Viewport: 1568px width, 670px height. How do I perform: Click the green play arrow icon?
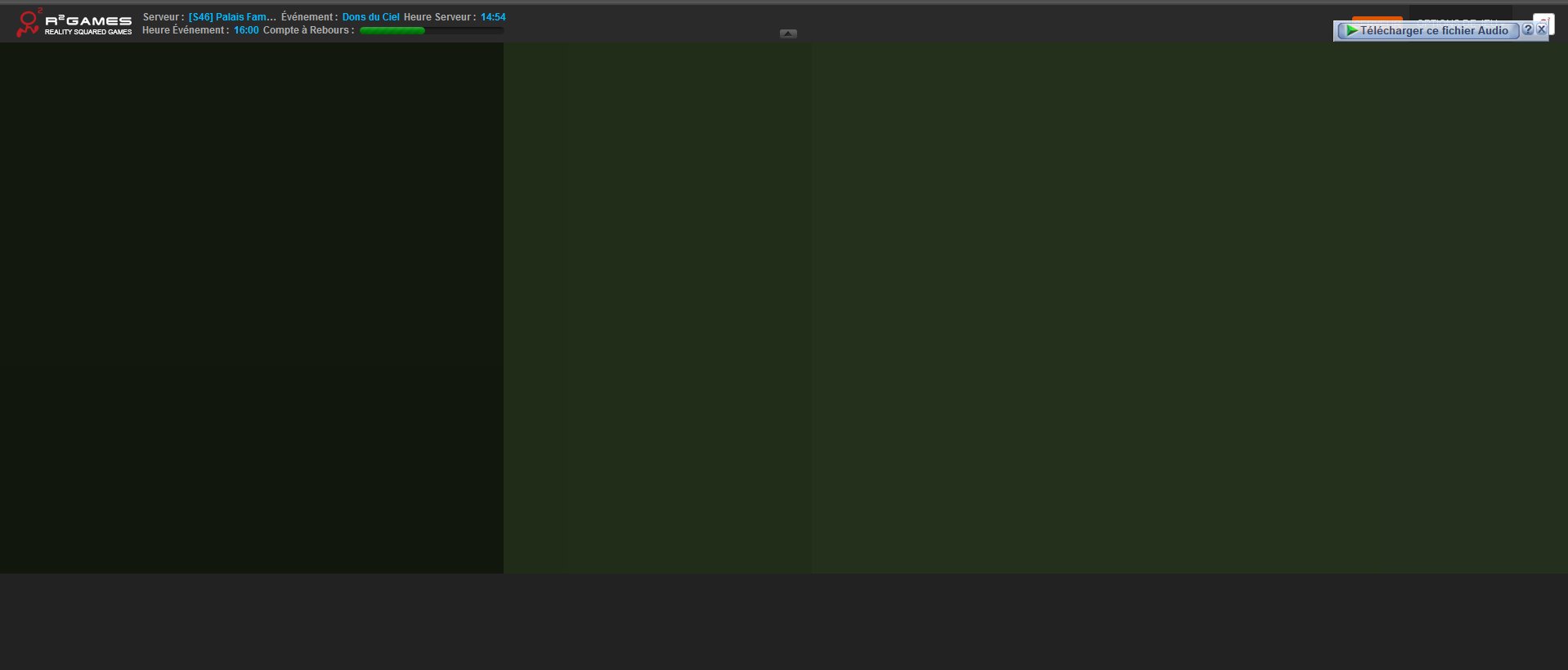[1352, 31]
